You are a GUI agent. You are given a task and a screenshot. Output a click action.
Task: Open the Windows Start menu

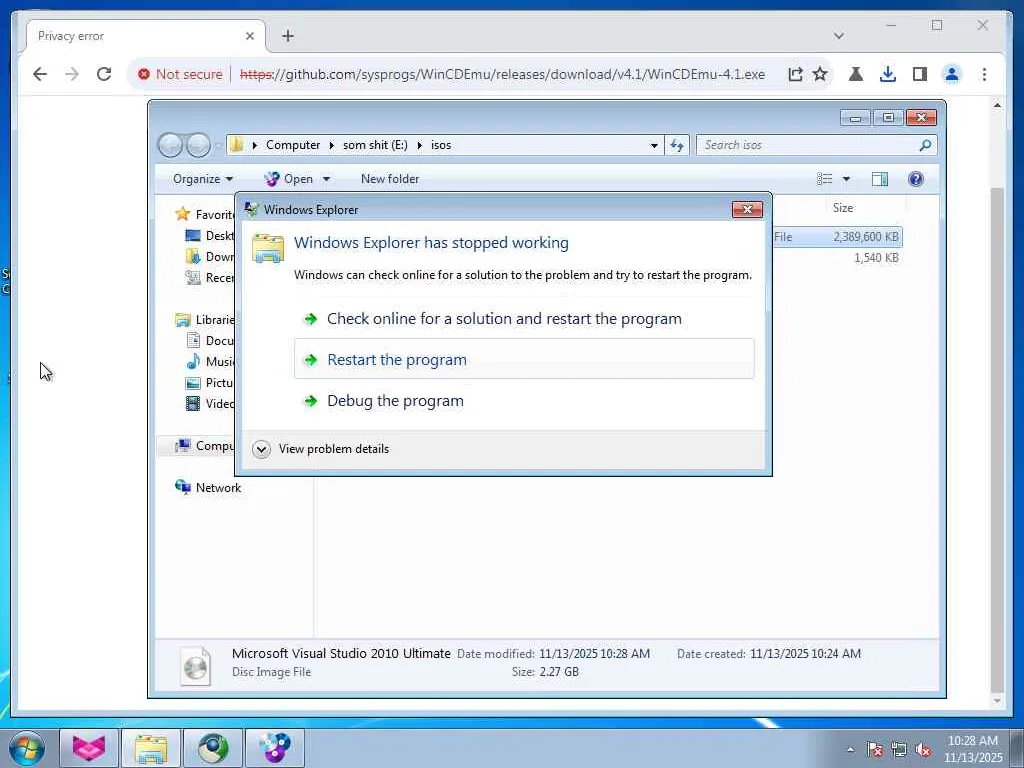coord(26,748)
